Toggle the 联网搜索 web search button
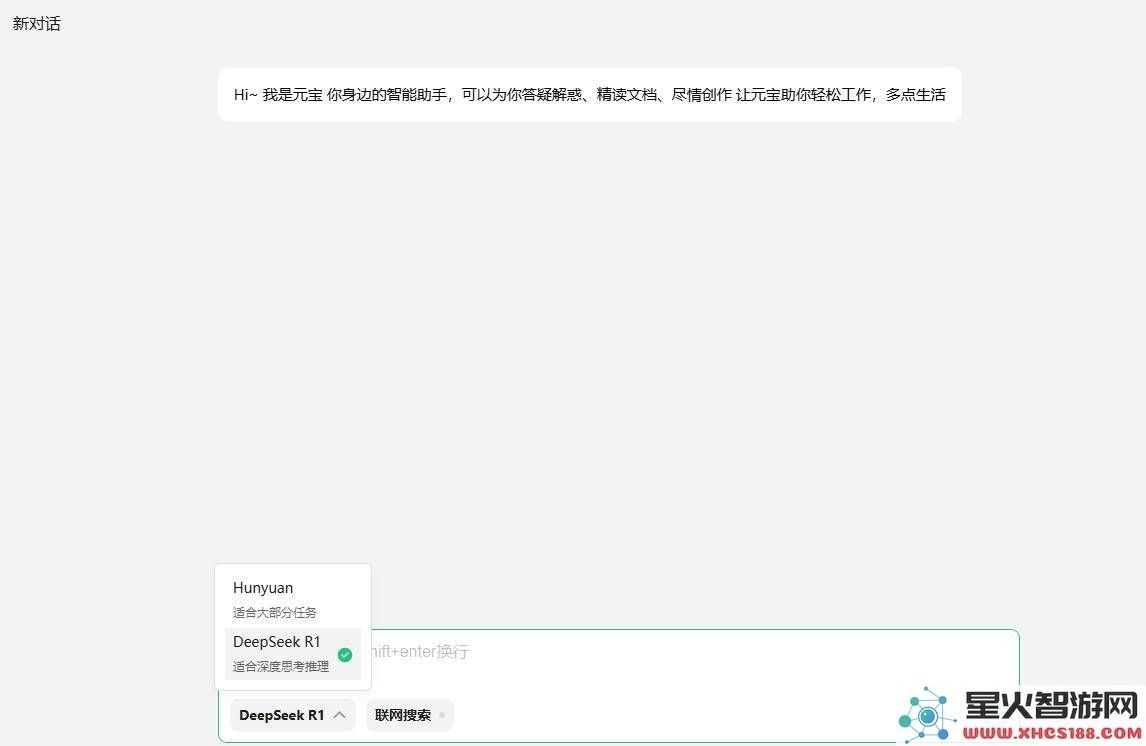This screenshot has height=746, width=1146. 409,715
